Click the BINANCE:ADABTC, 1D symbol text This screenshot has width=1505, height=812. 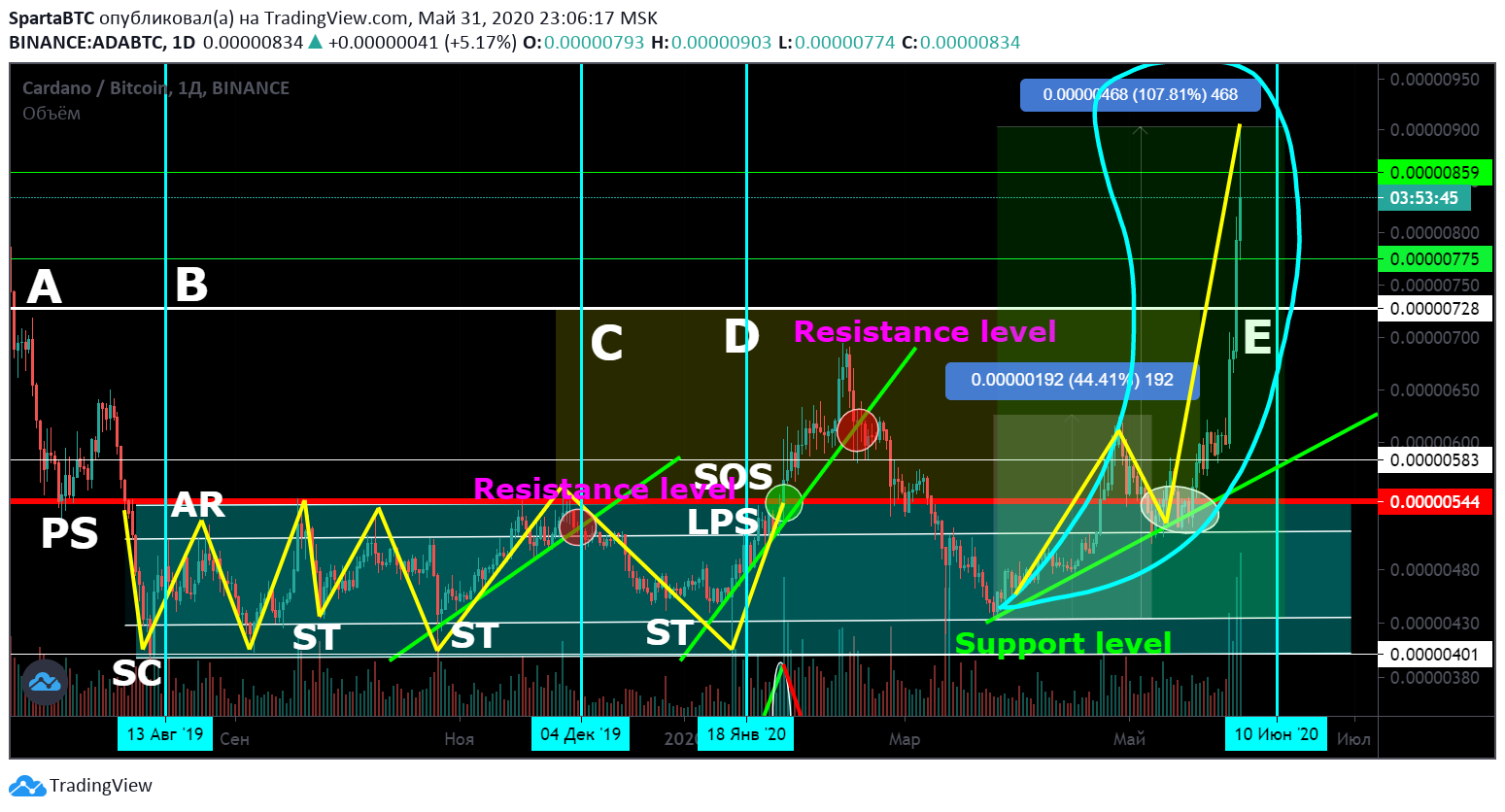click(x=102, y=43)
